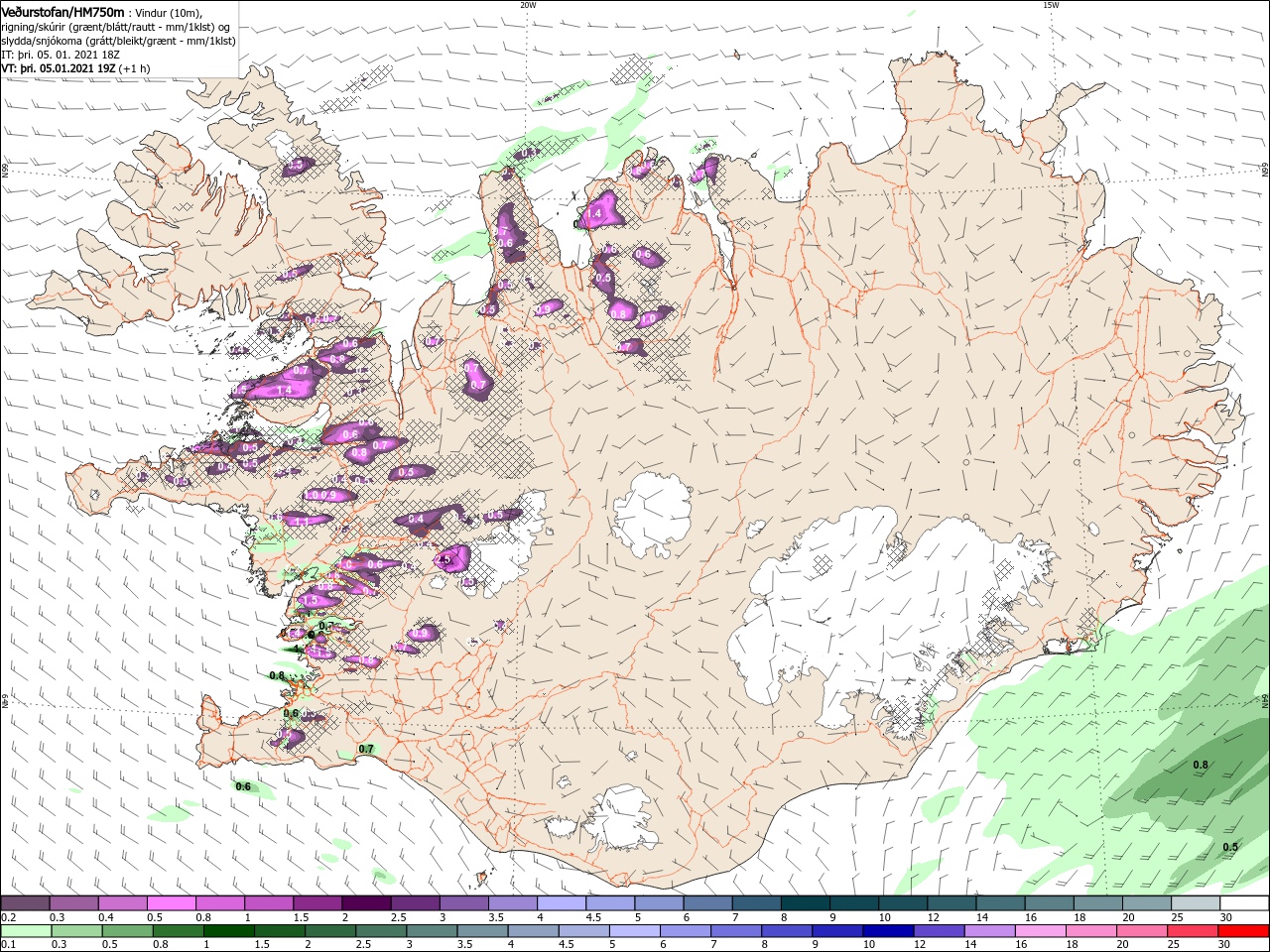Viewport: 1270px width, 952px height.
Task: Pick bright red rain swatch after the 30 label
Action: (x=1244, y=931)
